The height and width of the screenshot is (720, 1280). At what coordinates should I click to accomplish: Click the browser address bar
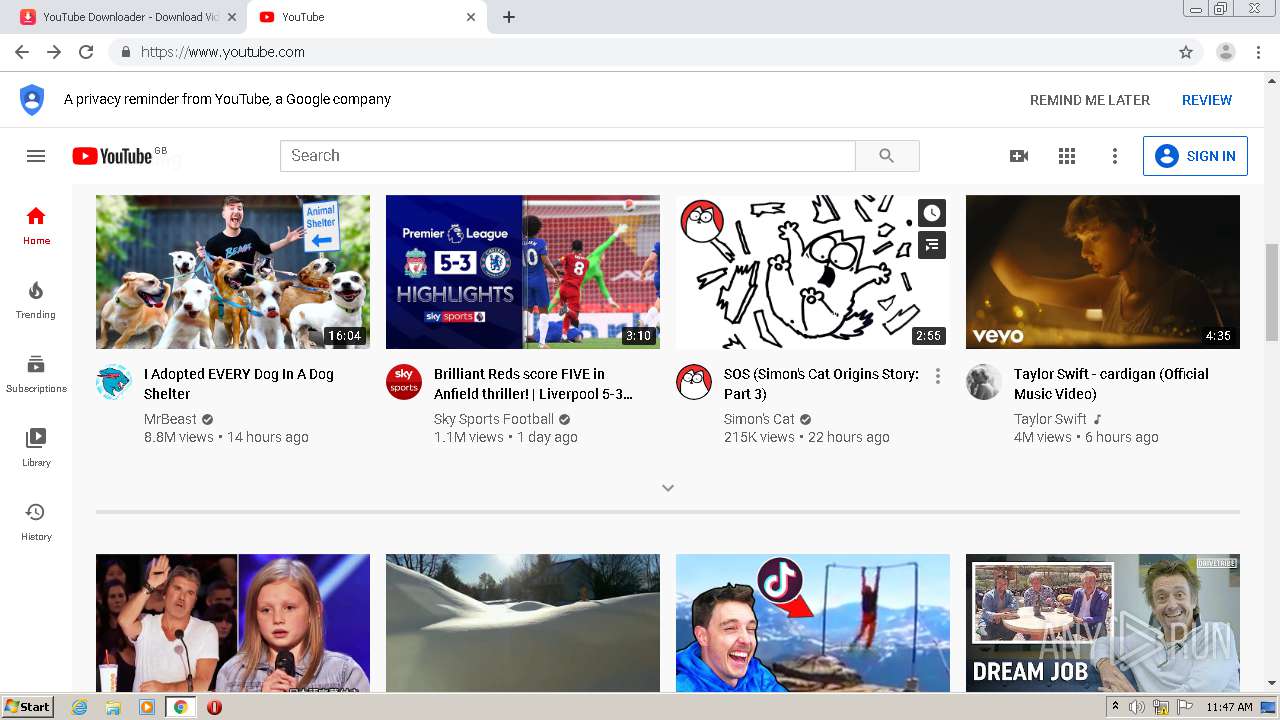(x=640, y=52)
